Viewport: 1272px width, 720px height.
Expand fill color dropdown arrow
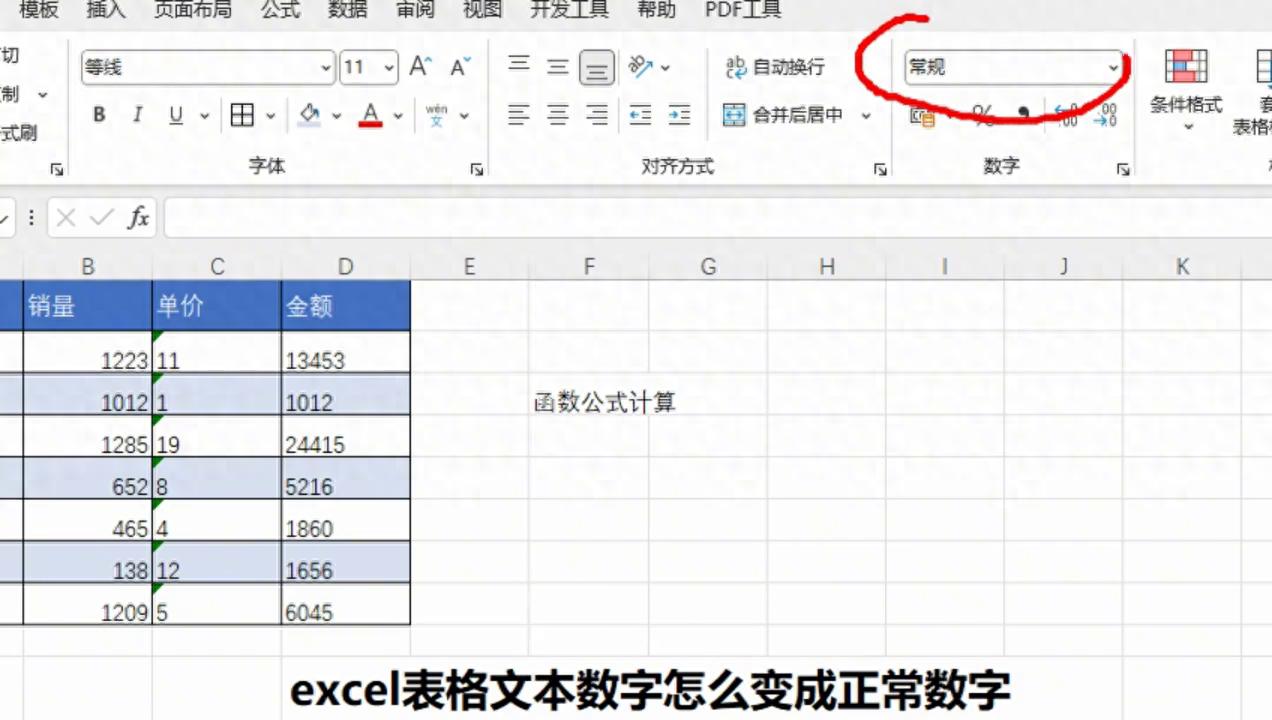point(337,116)
